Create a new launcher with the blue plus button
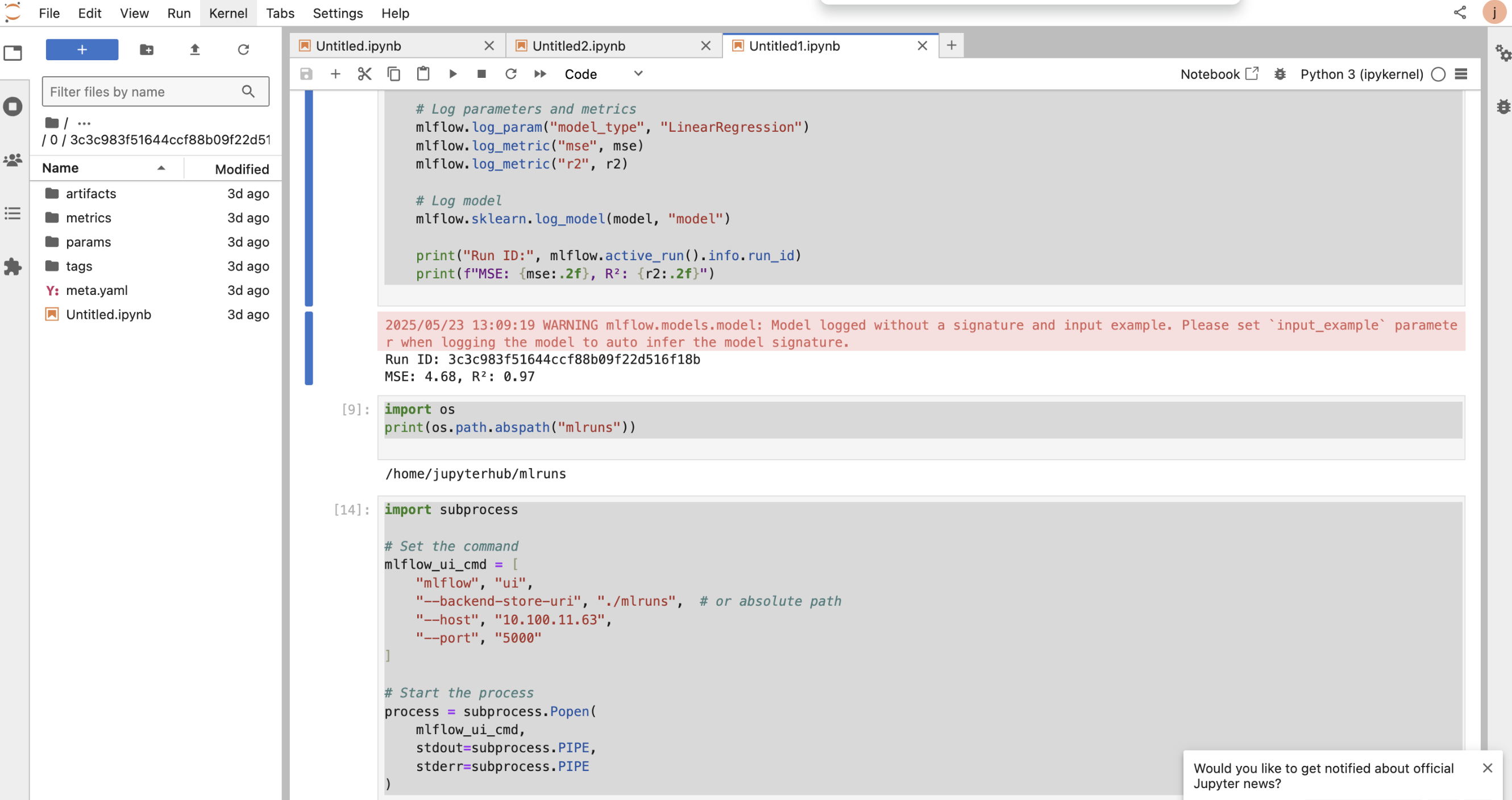1512x800 pixels. coord(82,50)
